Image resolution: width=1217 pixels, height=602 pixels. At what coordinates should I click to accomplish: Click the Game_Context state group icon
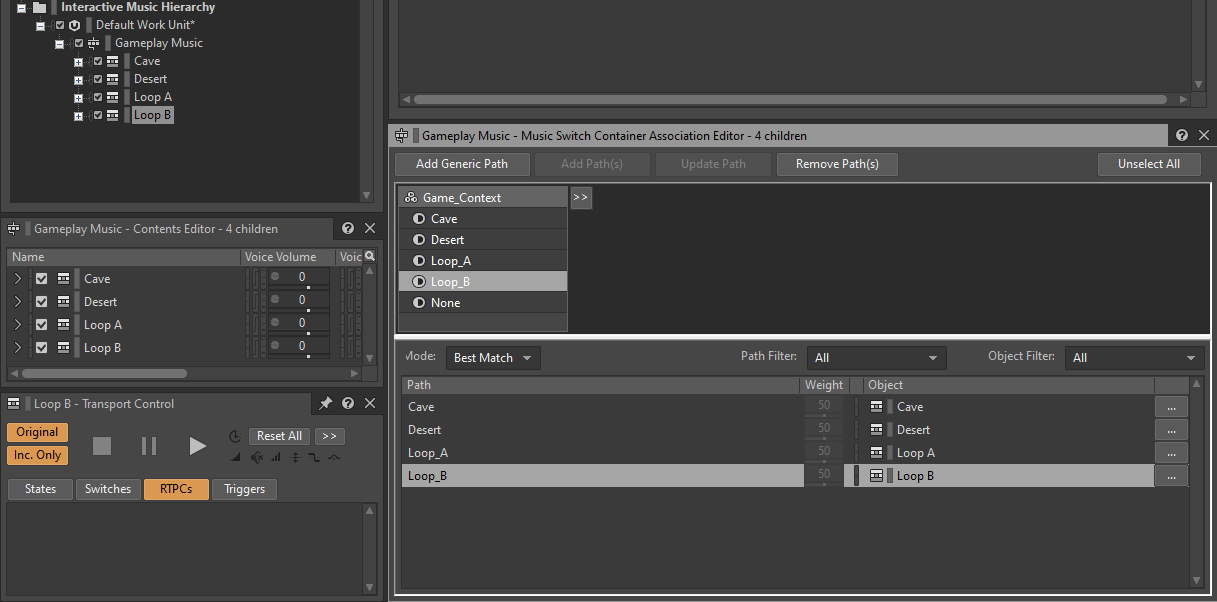(x=411, y=198)
